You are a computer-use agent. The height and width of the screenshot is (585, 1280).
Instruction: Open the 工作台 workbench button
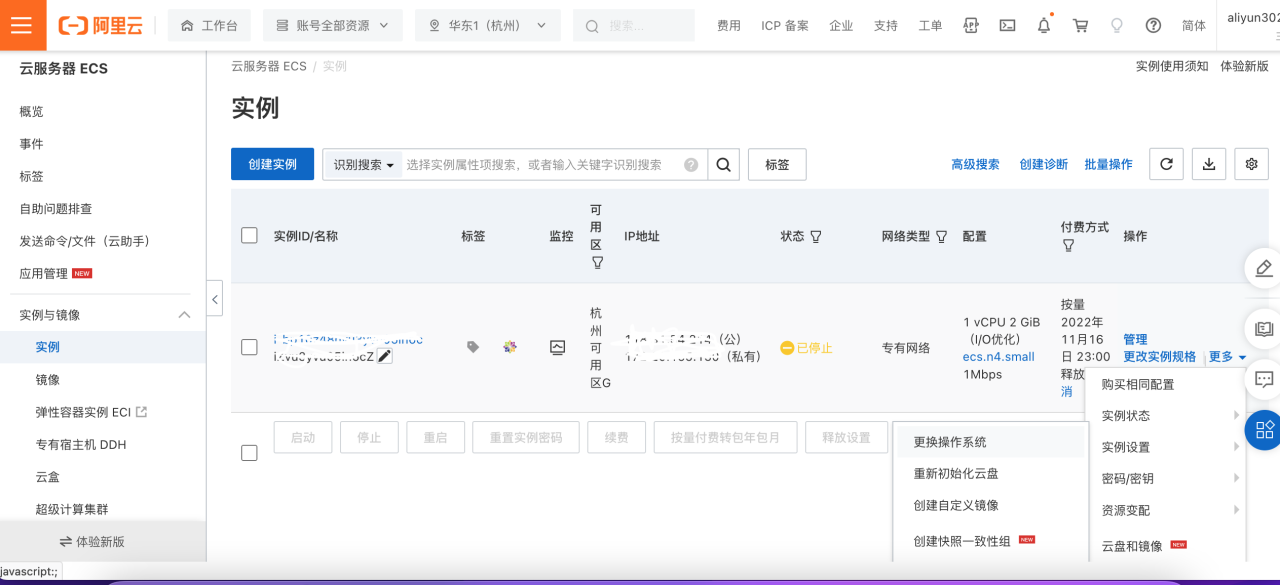[x=209, y=25]
